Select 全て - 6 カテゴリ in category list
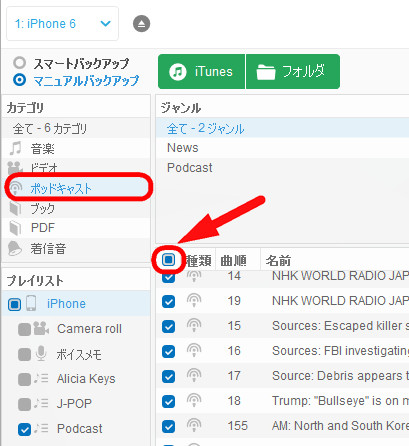The width and height of the screenshot is (409, 446). [x=76, y=128]
